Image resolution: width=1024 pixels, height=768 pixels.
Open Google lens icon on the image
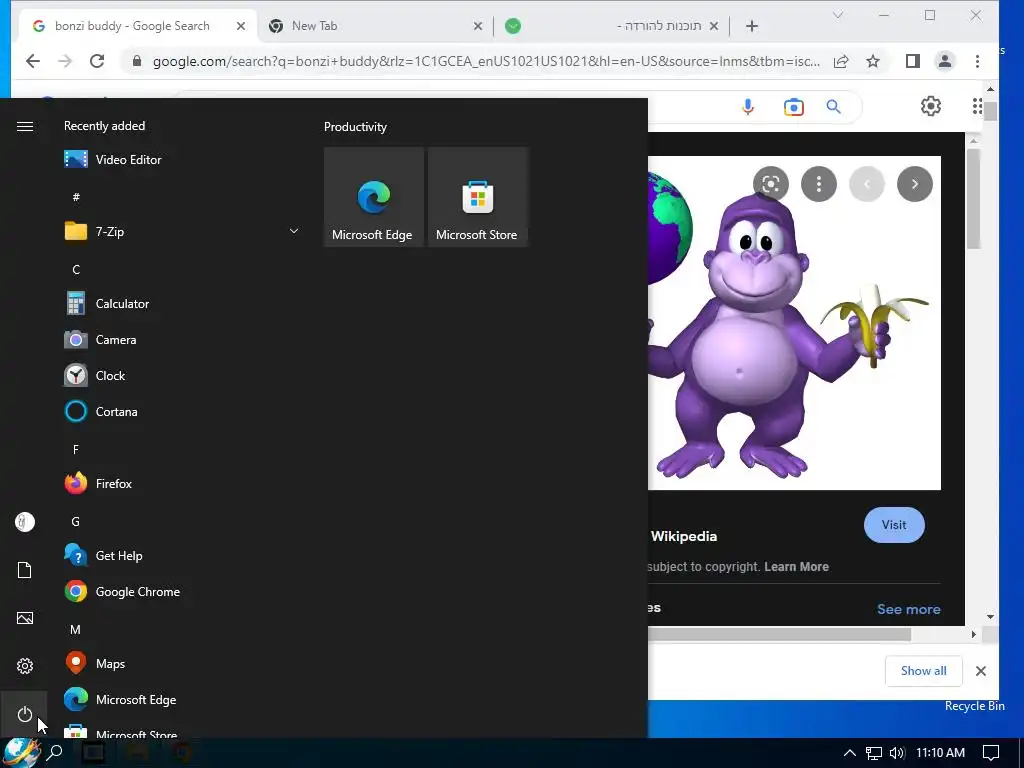[x=771, y=184]
